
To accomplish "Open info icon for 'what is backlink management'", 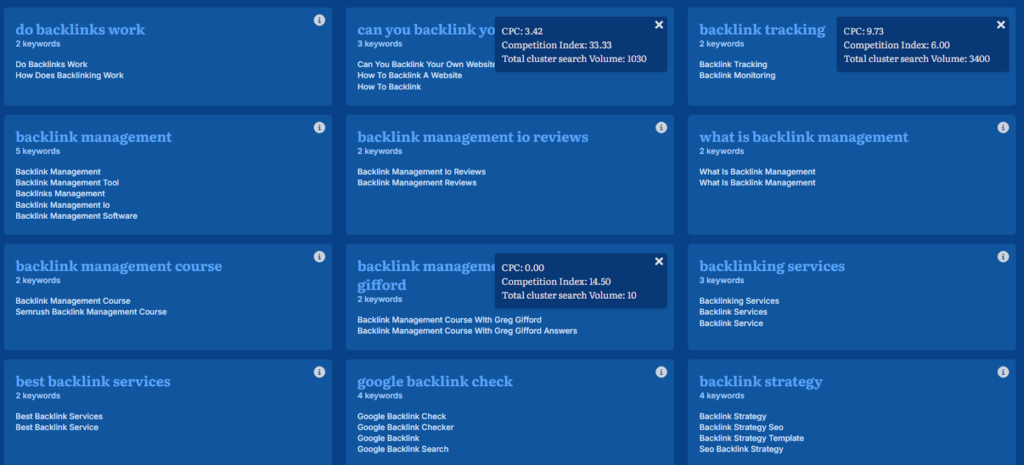I will [x=1003, y=128].
